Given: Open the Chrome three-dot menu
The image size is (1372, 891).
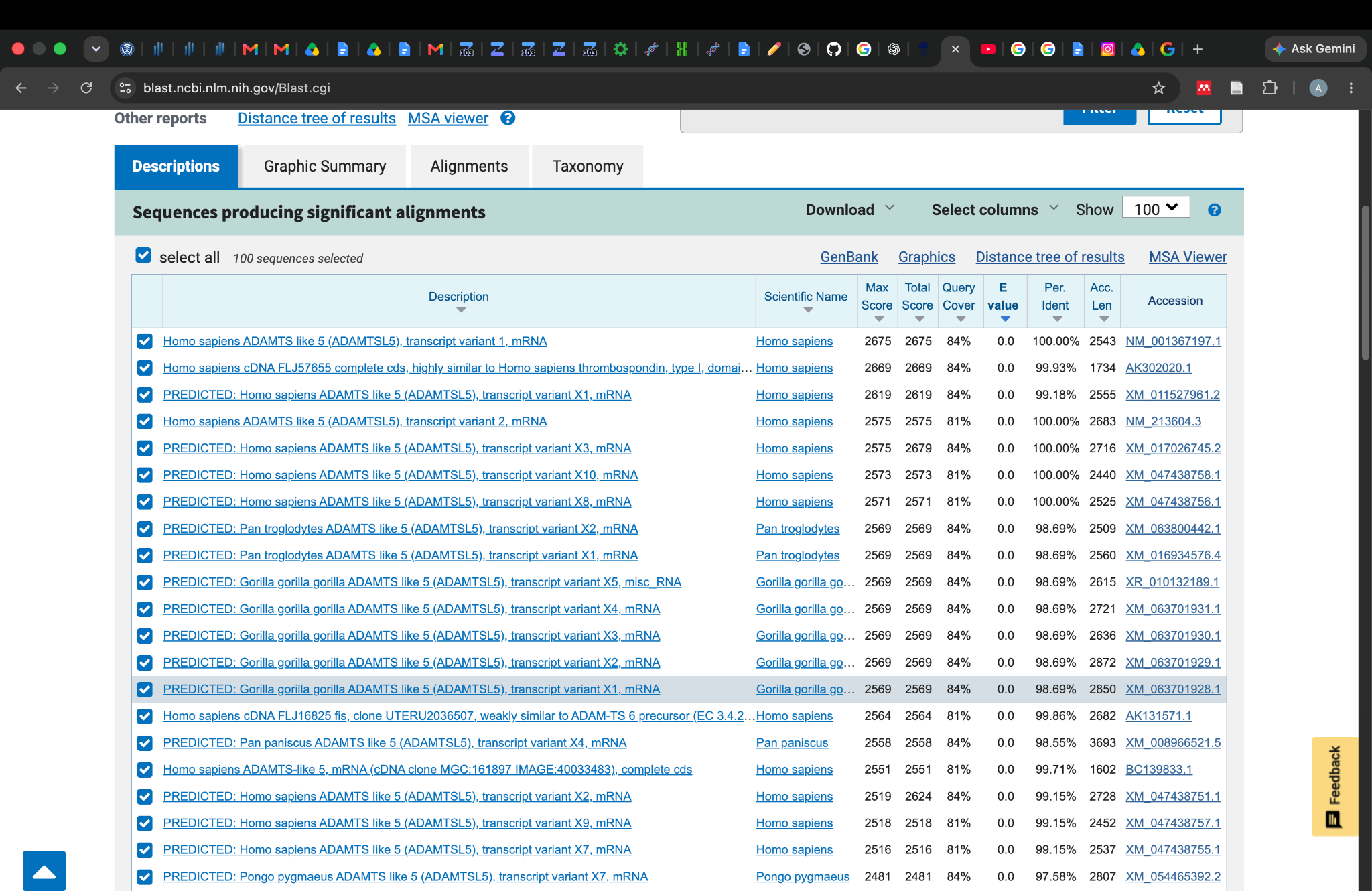Looking at the screenshot, I should [x=1351, y=88].
